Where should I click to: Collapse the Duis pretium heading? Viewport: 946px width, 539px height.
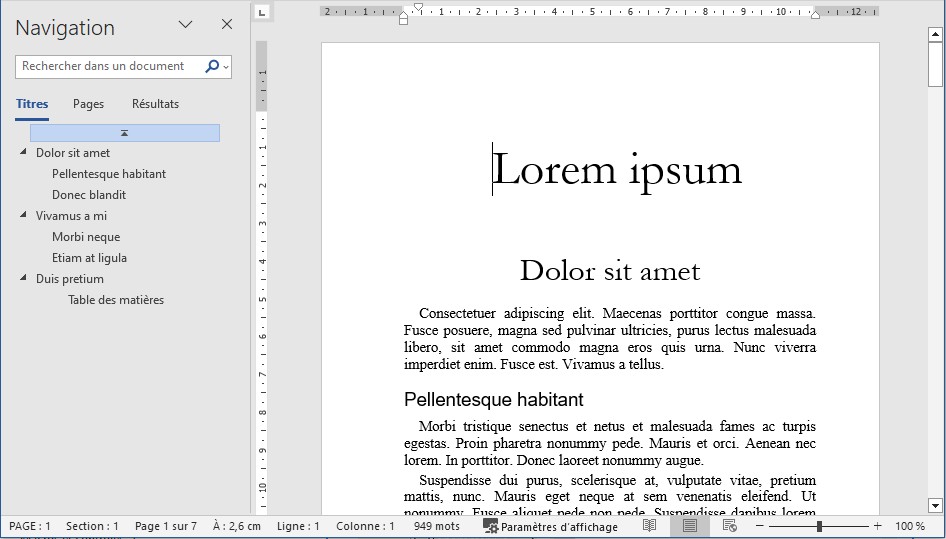click(x=23, y=279)
